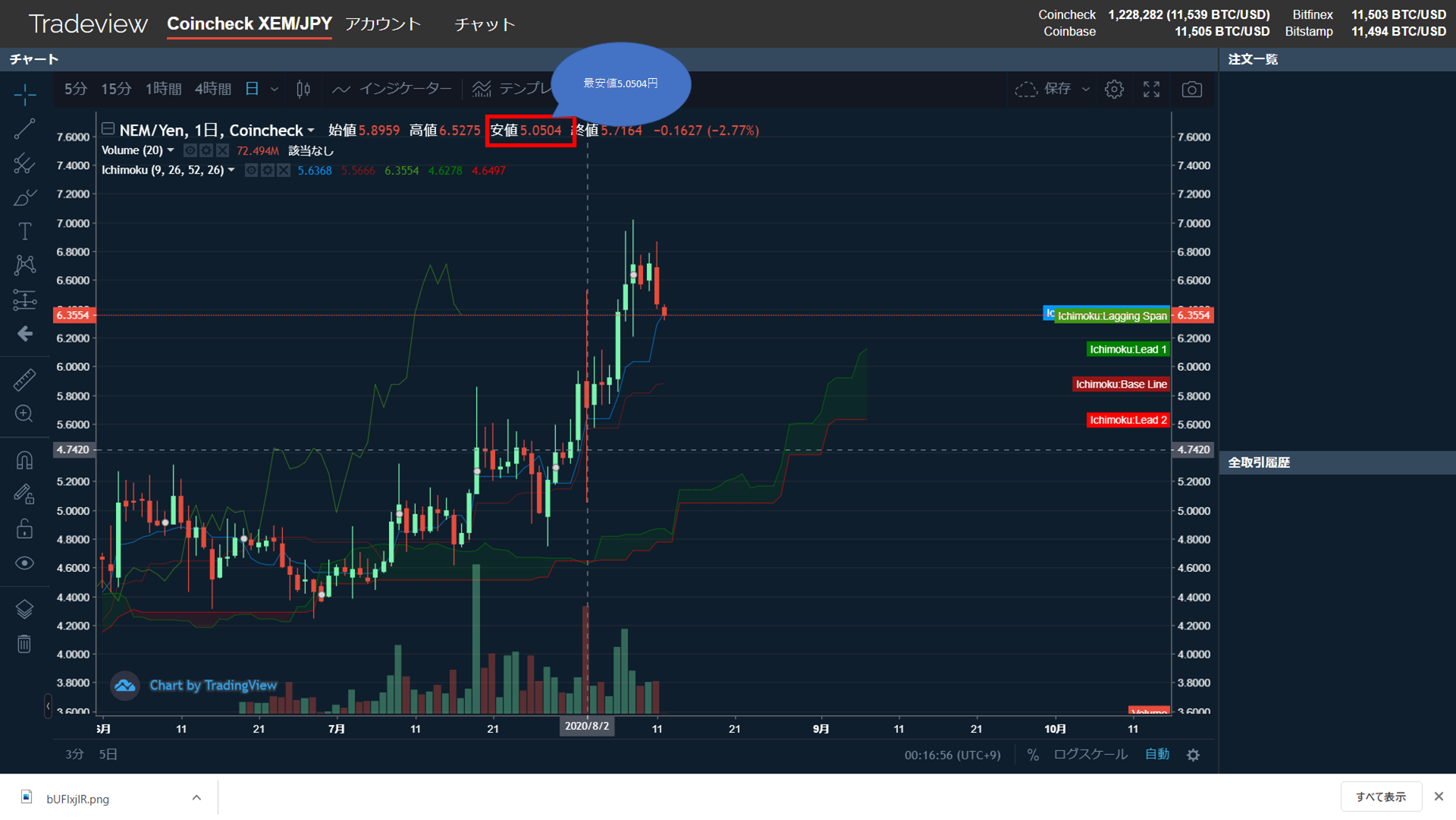This screenshot has width=1456, height=820.
Task: Select the pitchfork drawing tool
Action: (x=24, y=163)
